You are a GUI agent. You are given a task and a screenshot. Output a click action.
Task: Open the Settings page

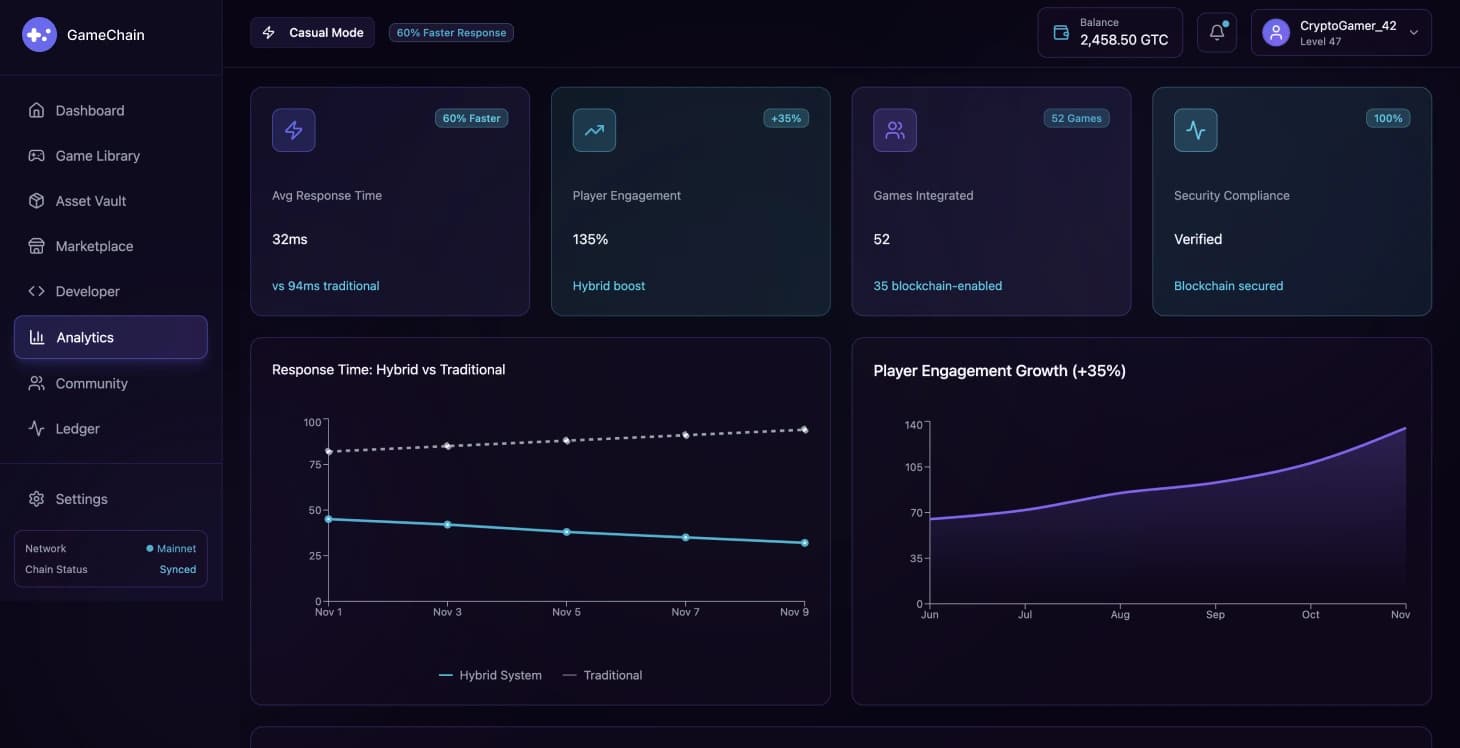click(x=82, y=498)
